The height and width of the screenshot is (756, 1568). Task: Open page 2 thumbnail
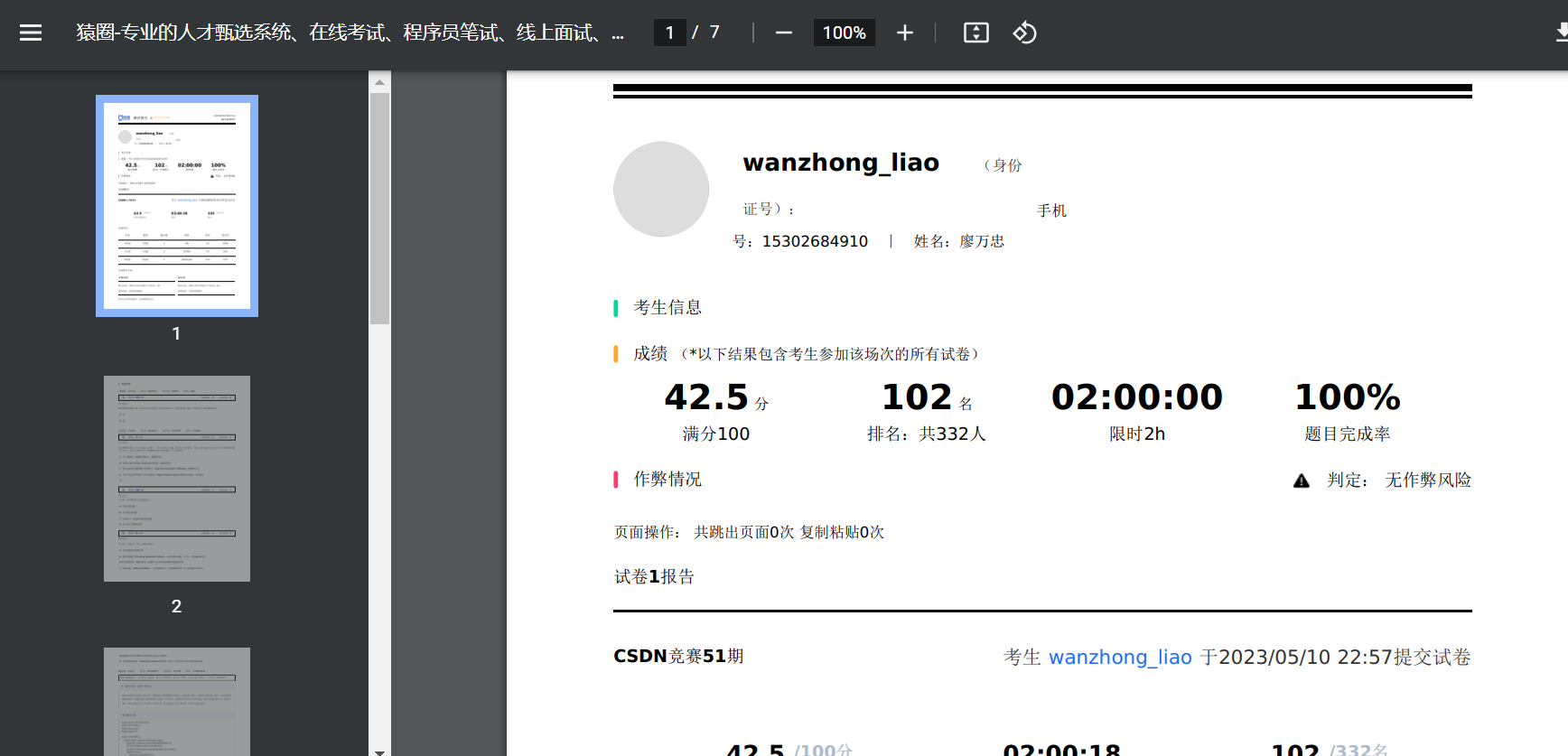tap(177, 479)
